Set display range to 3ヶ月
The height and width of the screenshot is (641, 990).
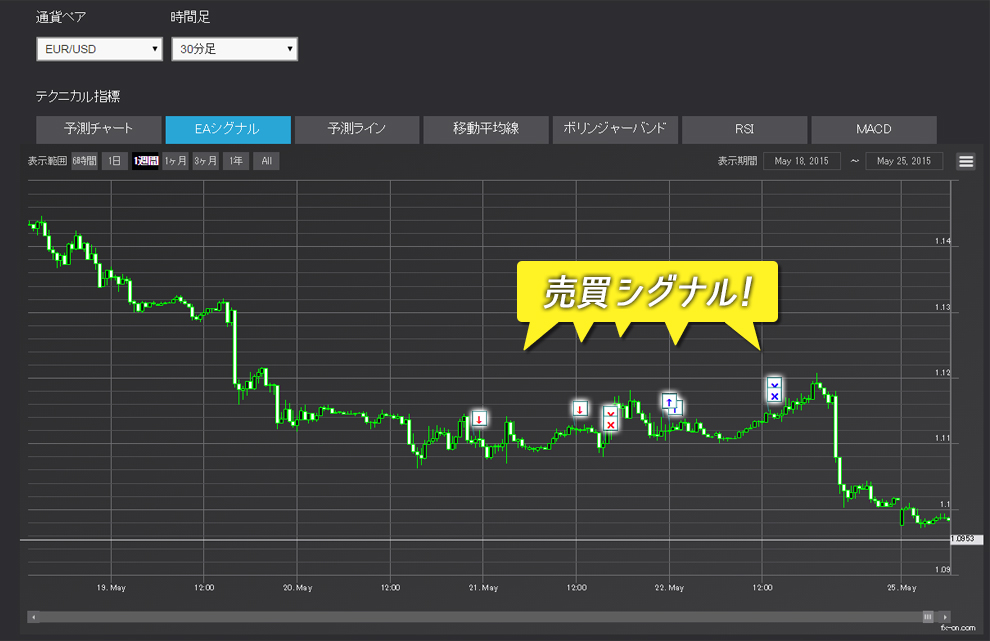[206, 161]
